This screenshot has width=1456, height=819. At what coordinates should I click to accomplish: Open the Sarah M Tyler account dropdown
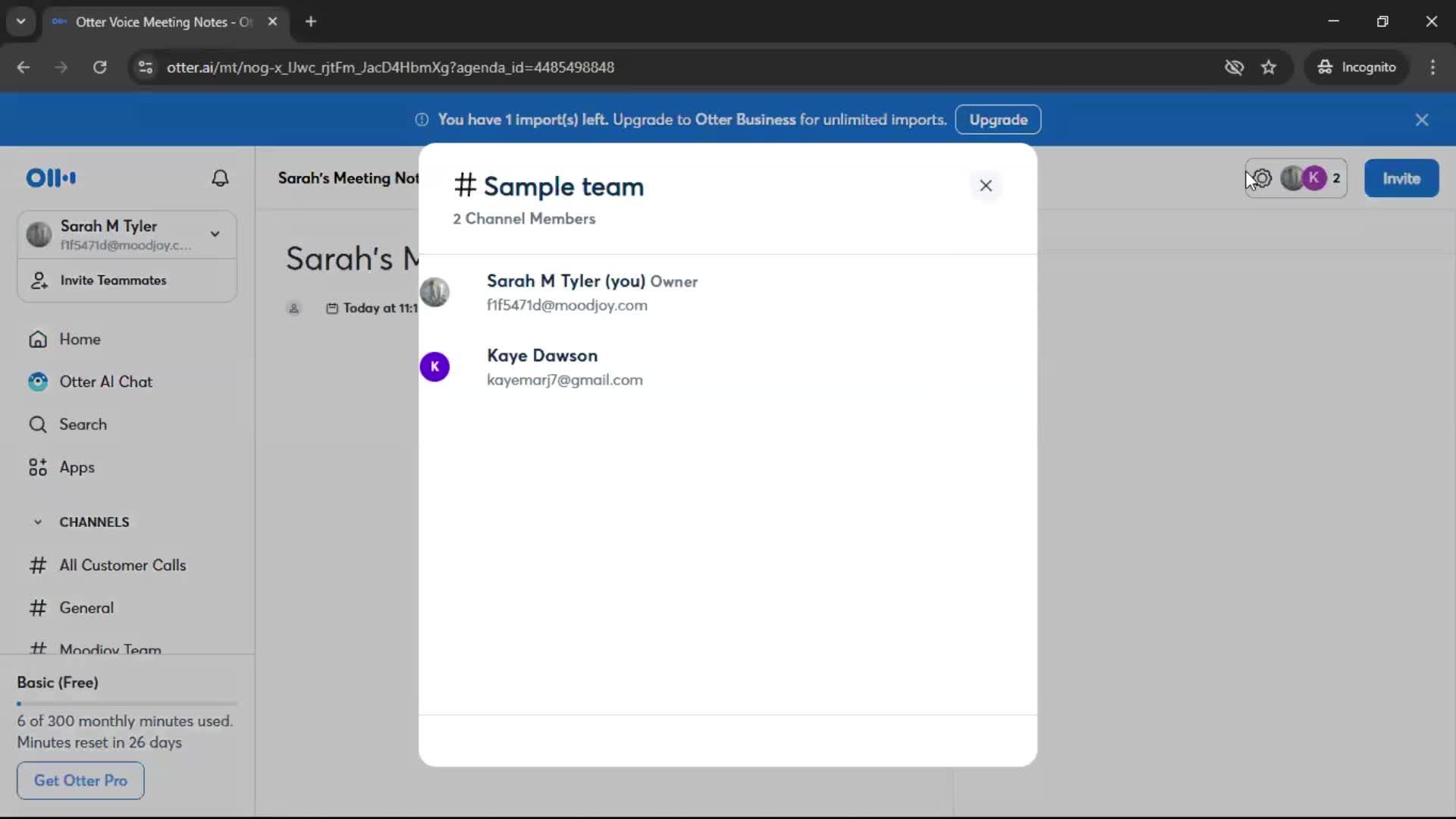coord(215,234)
